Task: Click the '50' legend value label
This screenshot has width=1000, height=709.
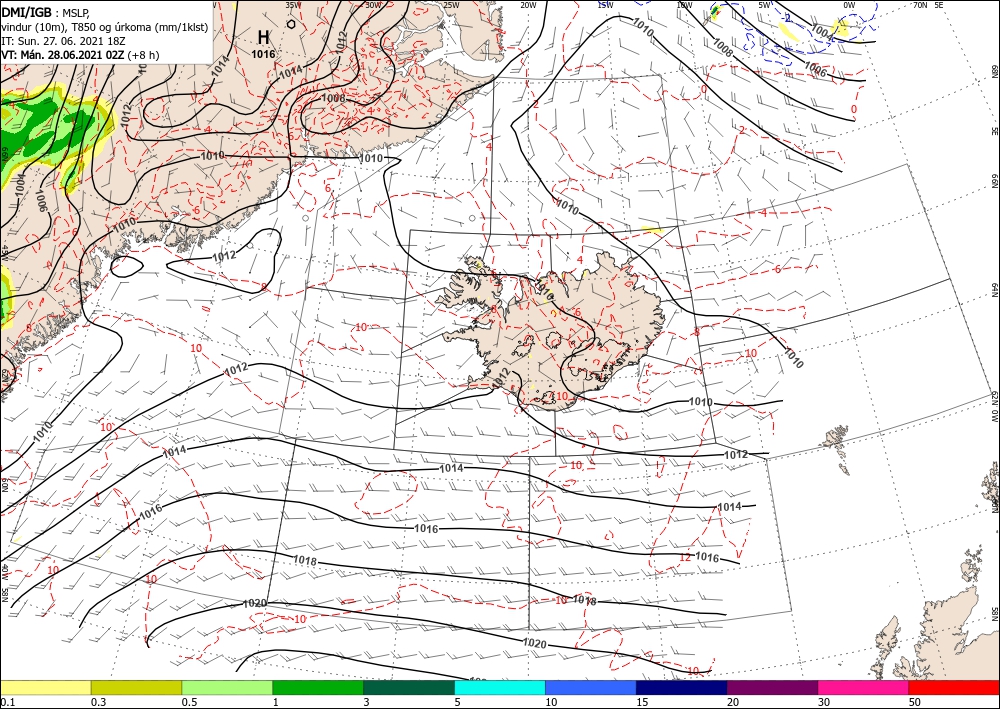Action: (x=915, y=702)
